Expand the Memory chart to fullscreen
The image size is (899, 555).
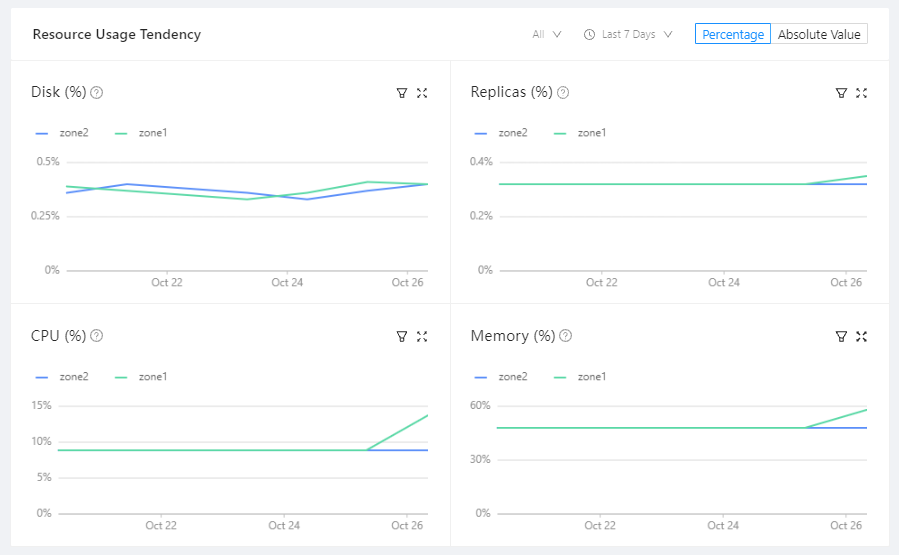[861, 337]
